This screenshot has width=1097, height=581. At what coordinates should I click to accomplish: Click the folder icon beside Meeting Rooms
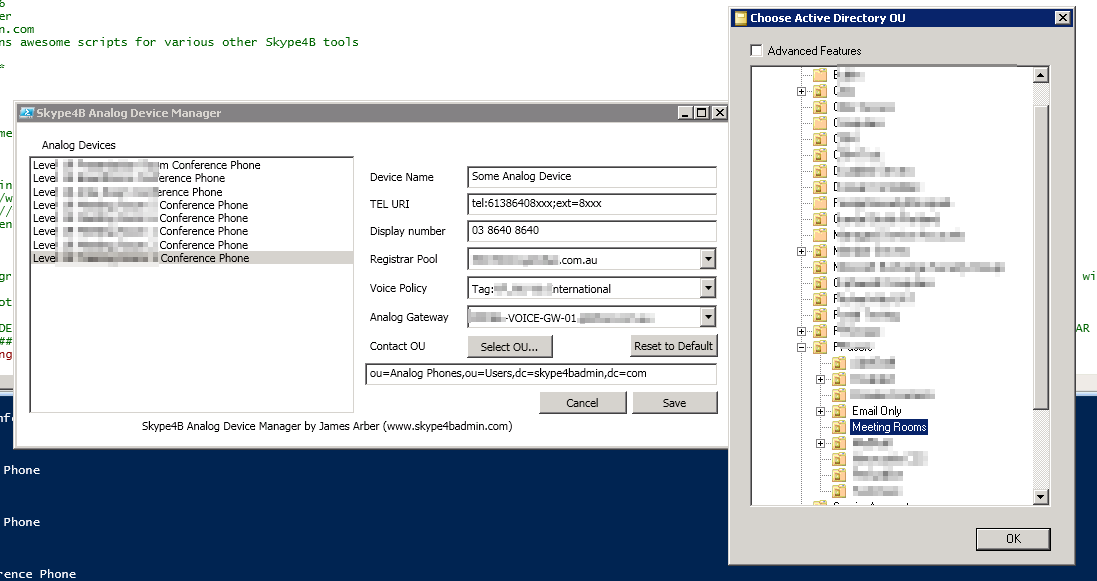tap(840, 427)
